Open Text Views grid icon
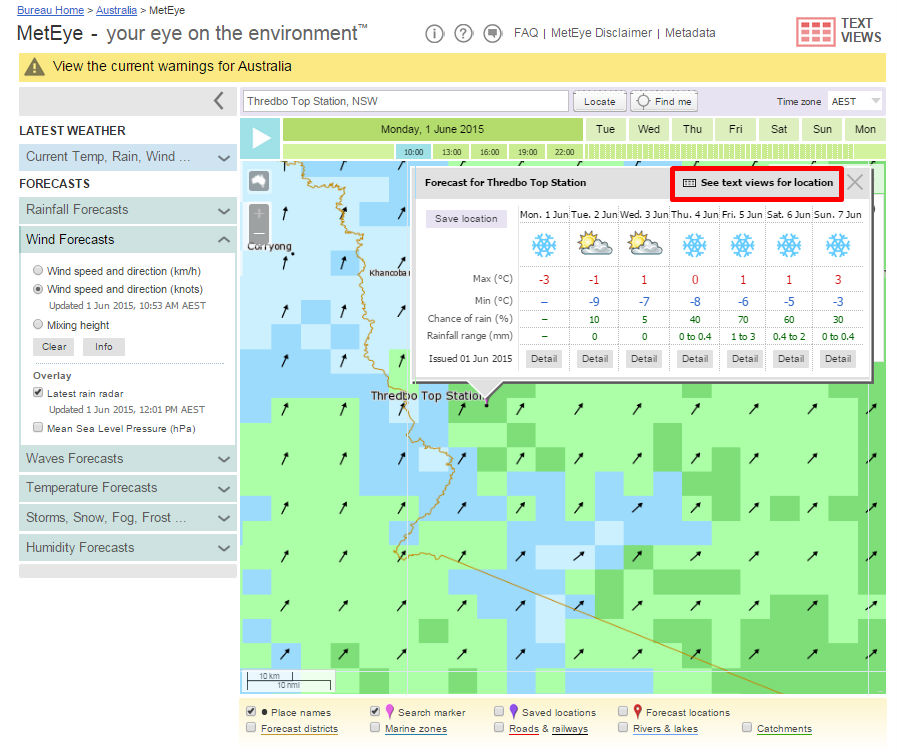This screenshot has width=898, height=752. point(815,32)
